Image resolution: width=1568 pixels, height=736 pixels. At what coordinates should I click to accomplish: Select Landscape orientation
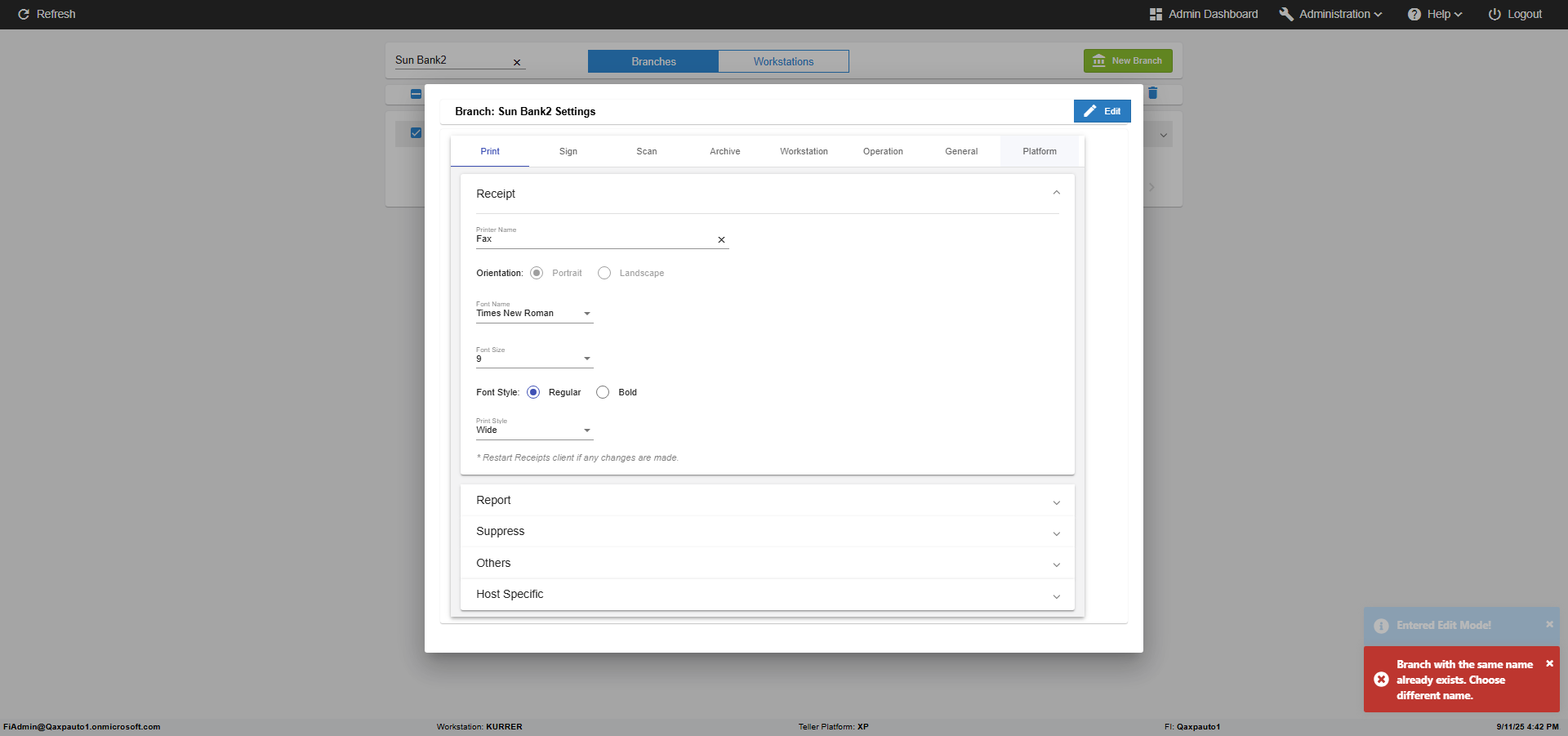pos(604,273)
